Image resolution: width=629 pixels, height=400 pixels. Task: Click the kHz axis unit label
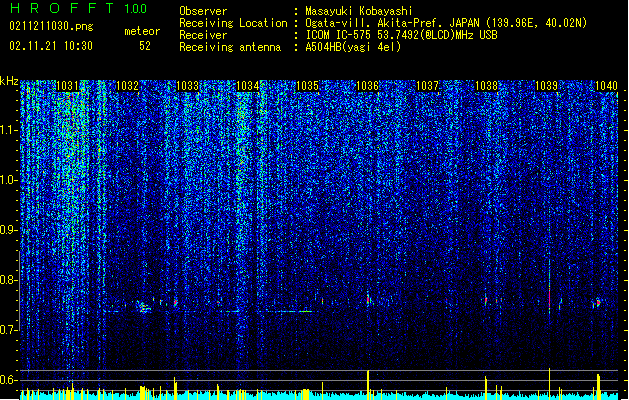click(x=9, y=81)
